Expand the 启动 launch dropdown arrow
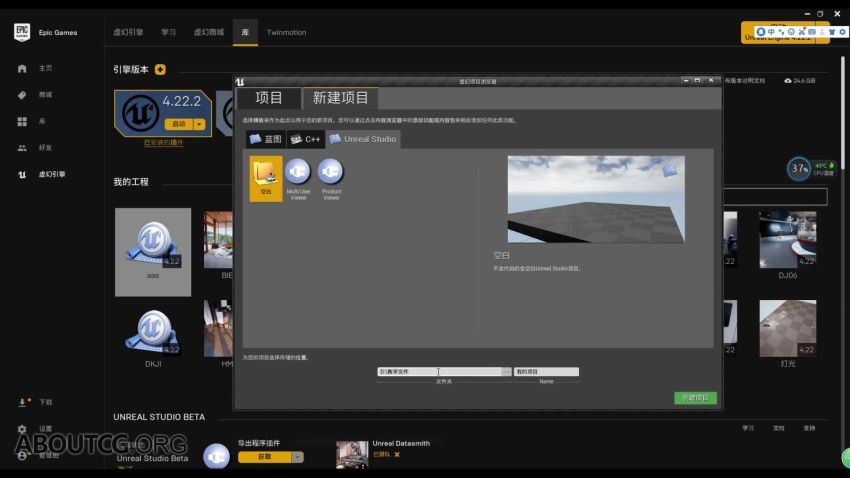 (x=199, y=124)
